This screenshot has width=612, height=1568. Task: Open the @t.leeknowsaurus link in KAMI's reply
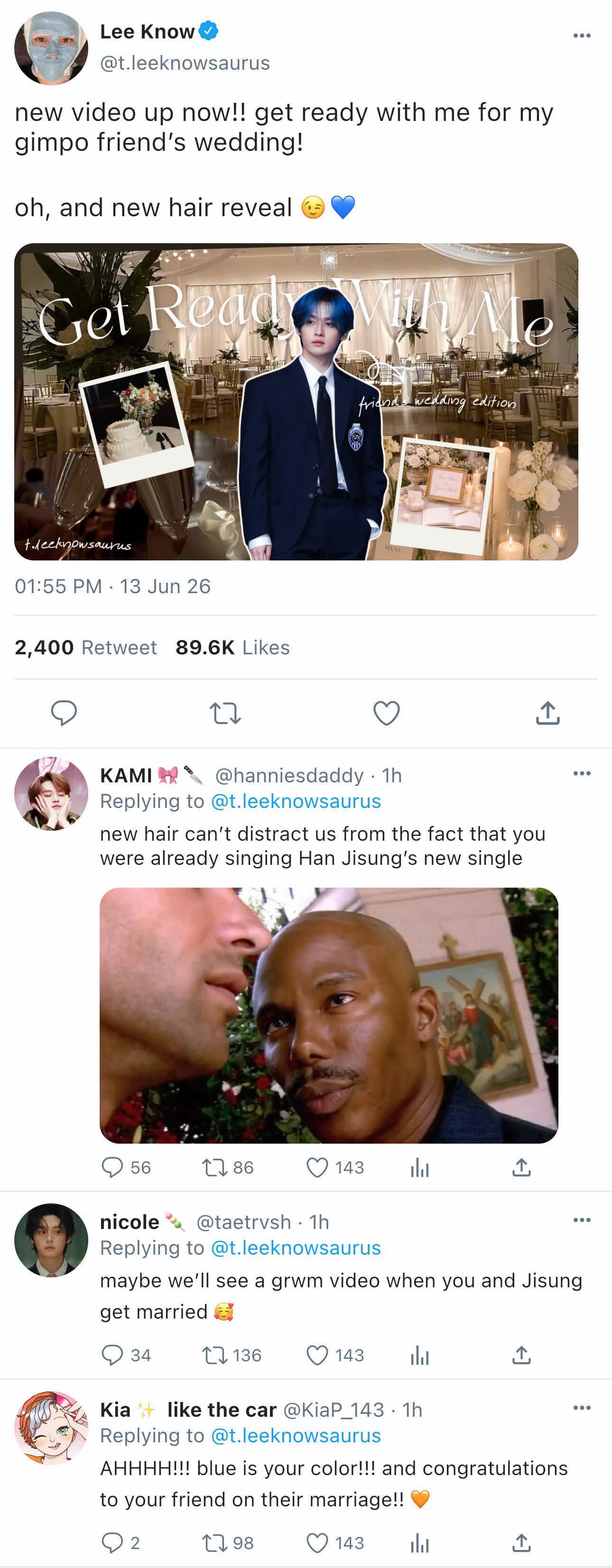click(x=296, y=801)
